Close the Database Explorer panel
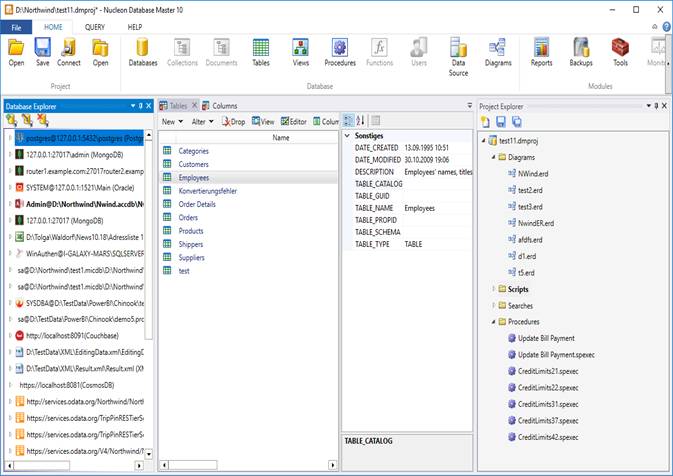The width and height of the screenshot is (673, 476). (x=149, y=106)
